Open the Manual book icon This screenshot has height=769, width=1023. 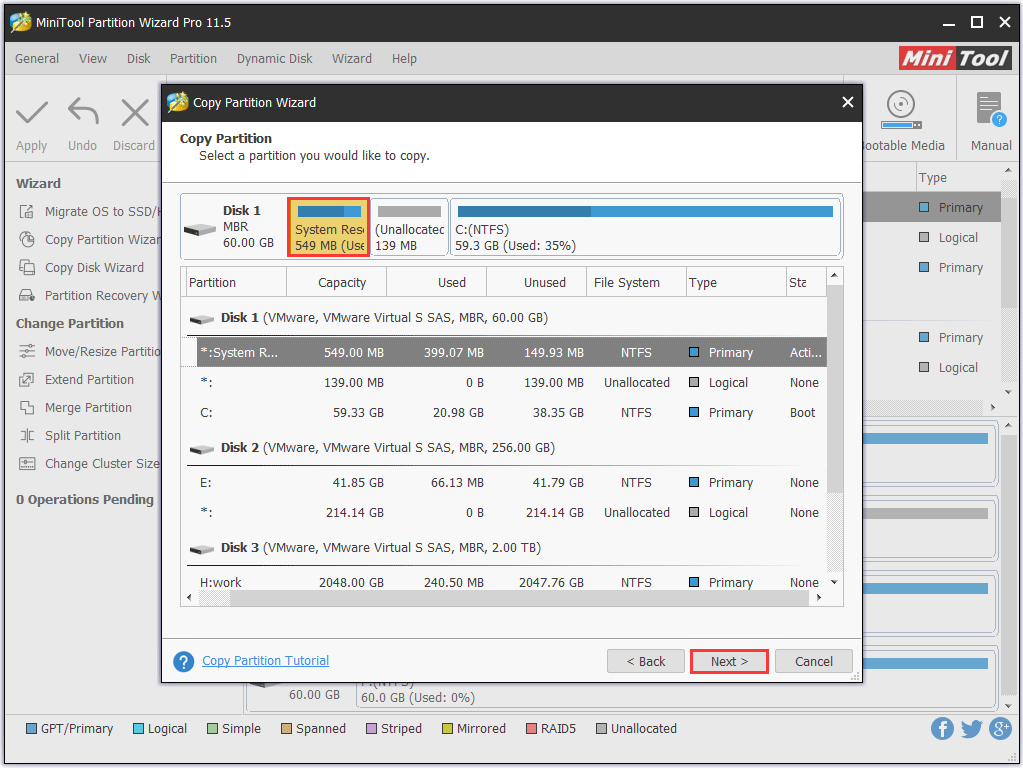(x=991, y=109)
